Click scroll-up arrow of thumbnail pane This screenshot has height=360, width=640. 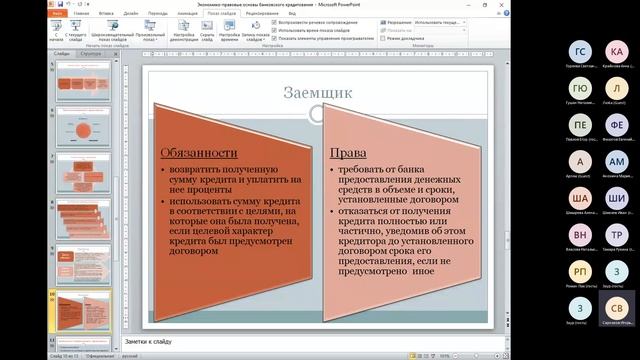click(x=116, y=61)
